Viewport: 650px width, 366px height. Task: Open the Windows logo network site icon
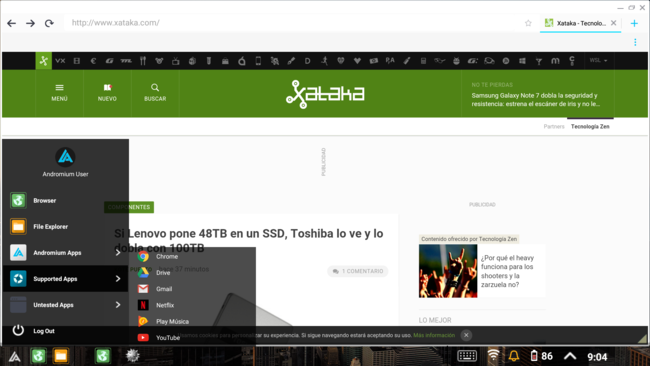coord(522,61)
